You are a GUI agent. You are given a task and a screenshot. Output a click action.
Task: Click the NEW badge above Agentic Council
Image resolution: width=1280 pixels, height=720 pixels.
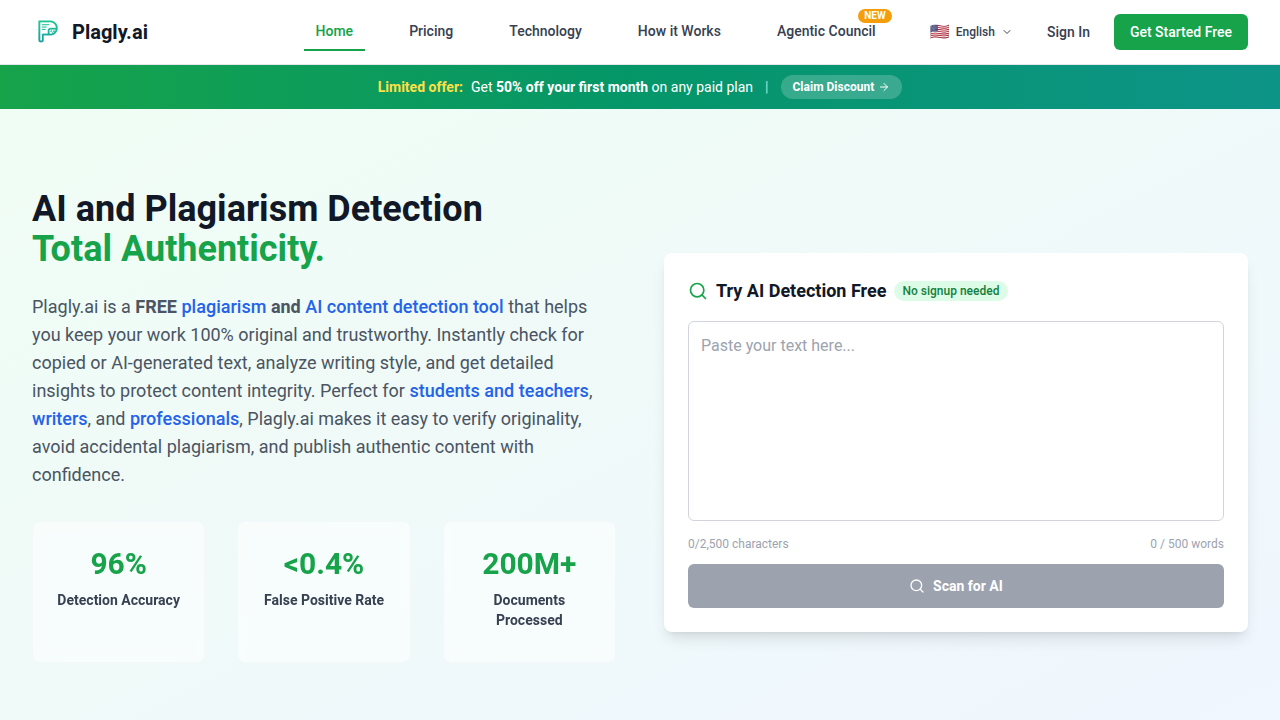click(875, 16)
